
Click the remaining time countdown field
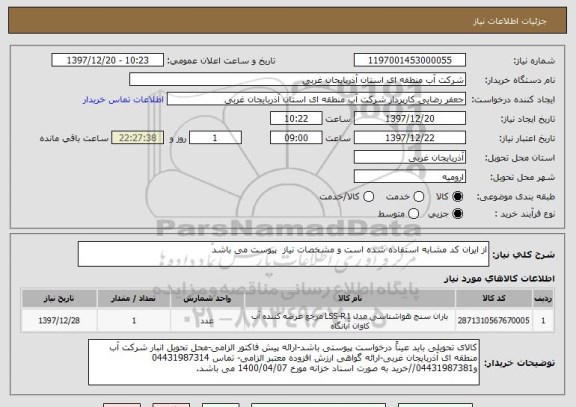coord(138,138)
